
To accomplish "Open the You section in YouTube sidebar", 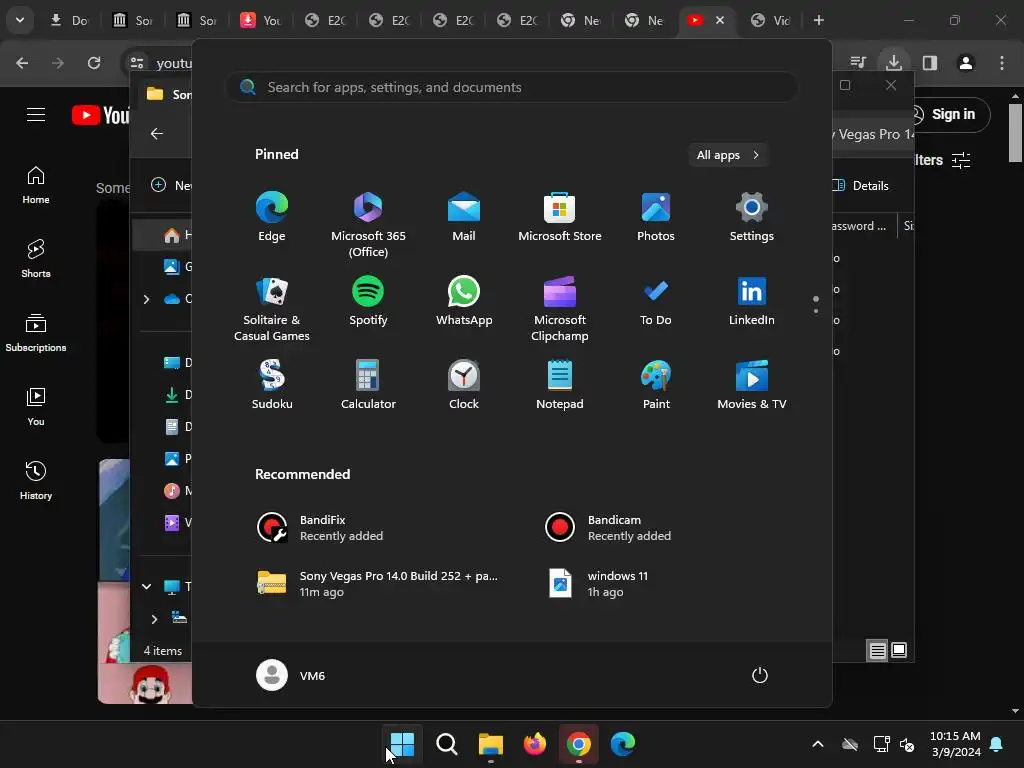I will coord(36,407).
